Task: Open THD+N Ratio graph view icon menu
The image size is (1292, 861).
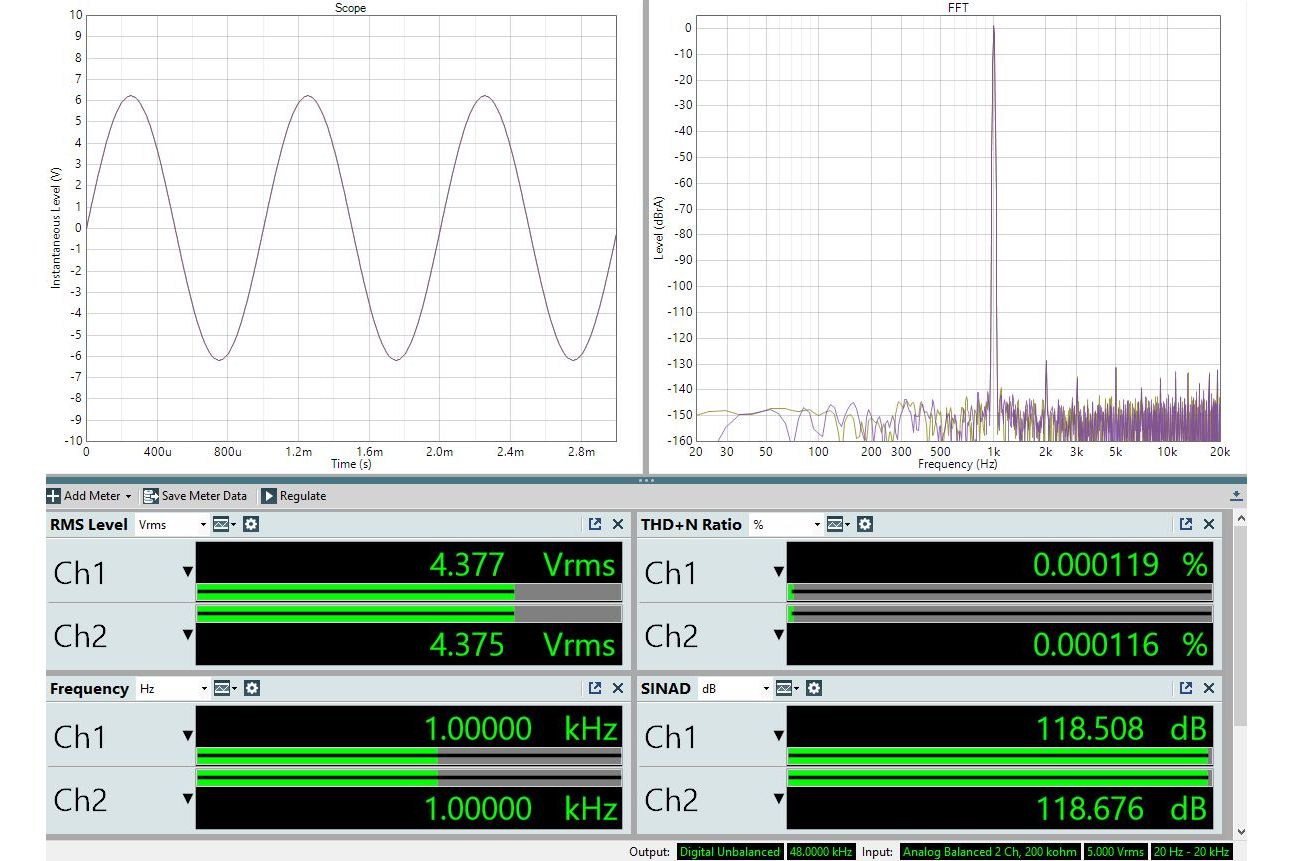Action: click(838, 524)
